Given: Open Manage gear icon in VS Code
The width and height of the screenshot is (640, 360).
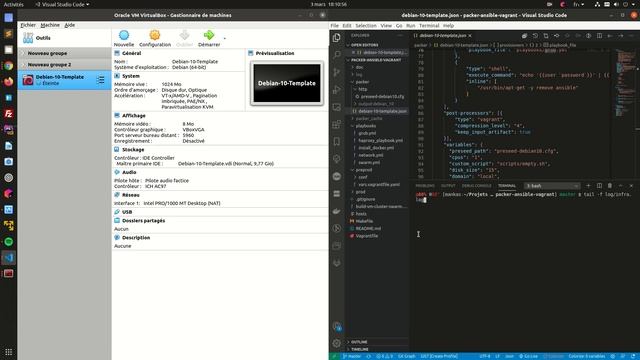Looking at the screenshot, I should 337,343.
